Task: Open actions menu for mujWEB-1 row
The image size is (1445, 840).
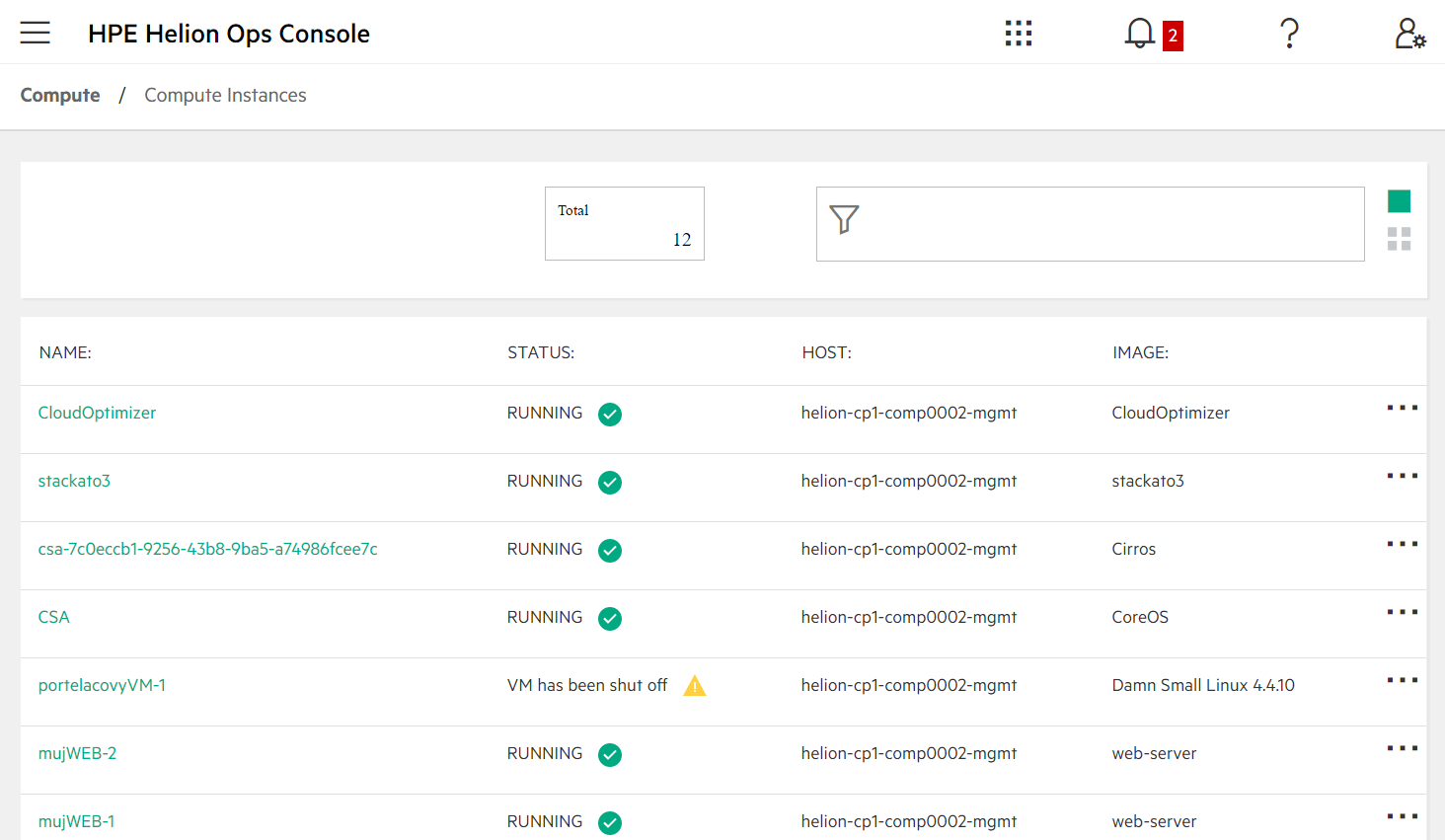Action: tap(1402, 816)
